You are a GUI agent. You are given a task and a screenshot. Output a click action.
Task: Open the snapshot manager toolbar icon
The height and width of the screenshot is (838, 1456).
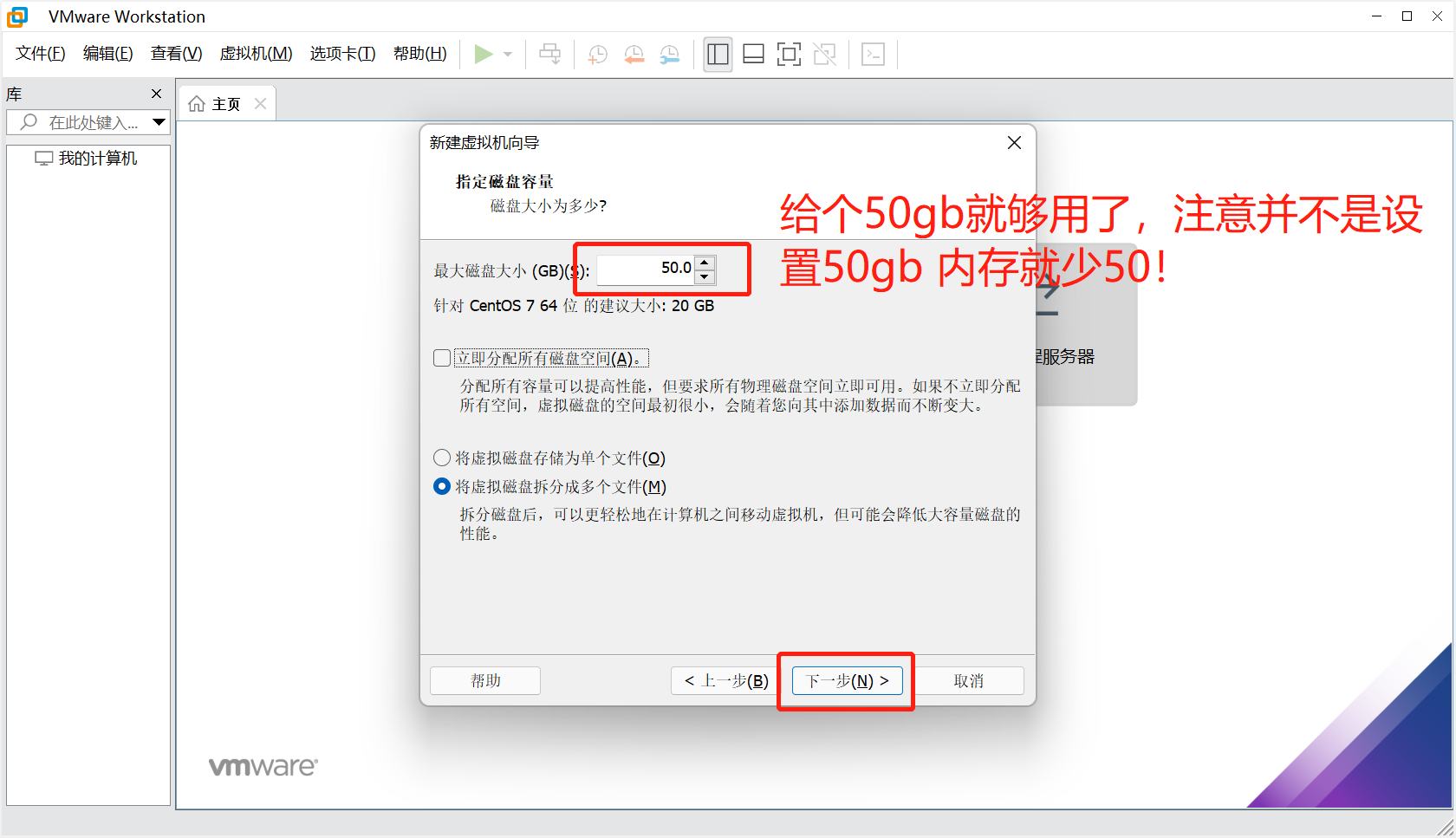point(669,55)
